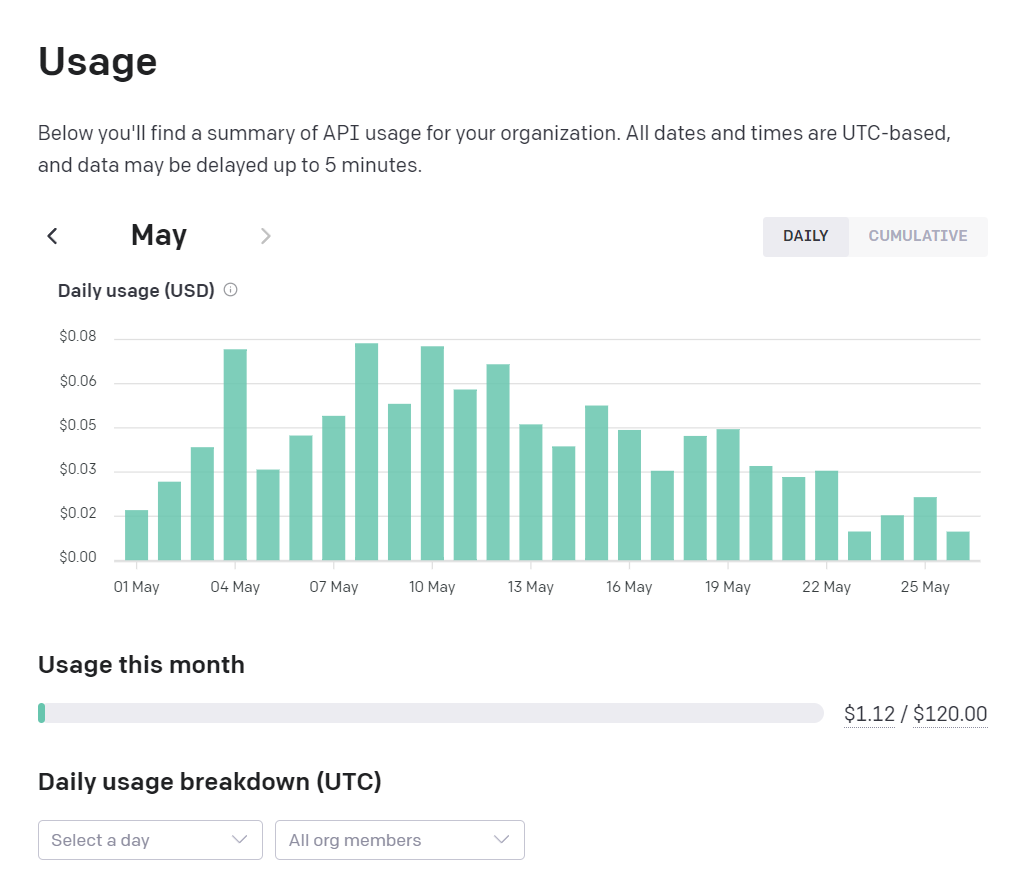Click the Usage this month progress bar
This screenshot has height=872, width=1019.
click(x=430, y=713)
